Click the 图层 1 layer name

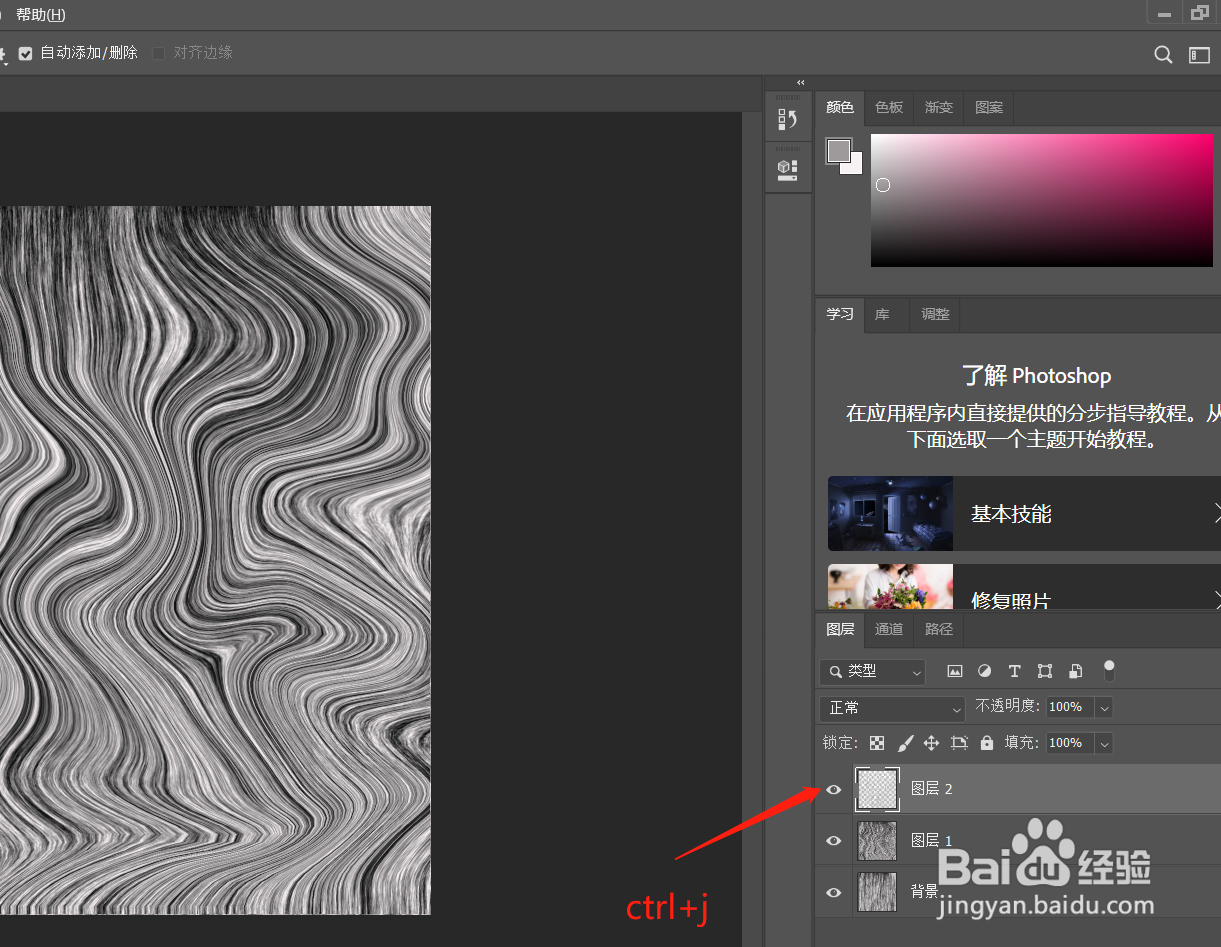click(x=932, y=841)
